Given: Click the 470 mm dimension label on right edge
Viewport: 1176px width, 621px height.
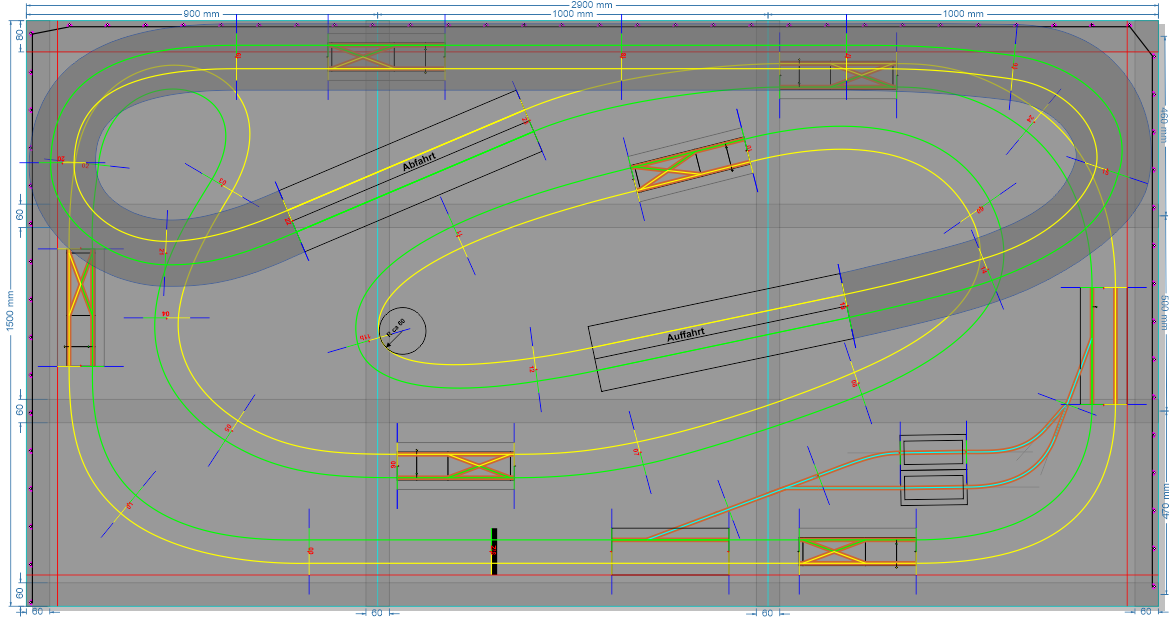Looking at the screenshot, I should [1168, 500].
